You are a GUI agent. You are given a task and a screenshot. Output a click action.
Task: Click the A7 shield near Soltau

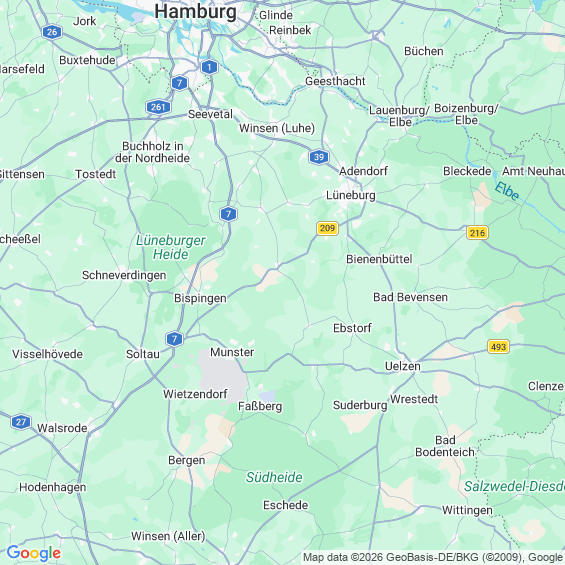tap(174, 339)
